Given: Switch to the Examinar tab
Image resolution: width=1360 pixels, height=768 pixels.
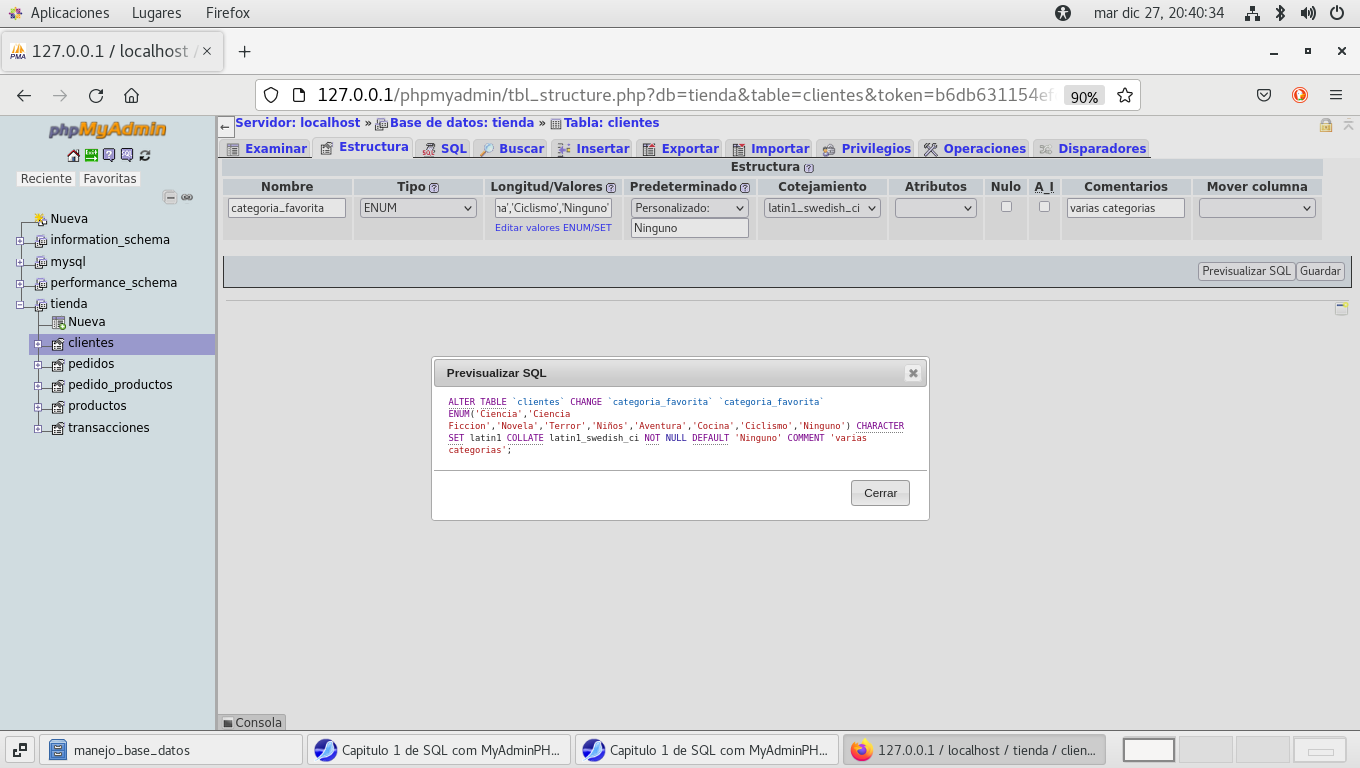Looking at the screenshot, I should pos(266,148).
